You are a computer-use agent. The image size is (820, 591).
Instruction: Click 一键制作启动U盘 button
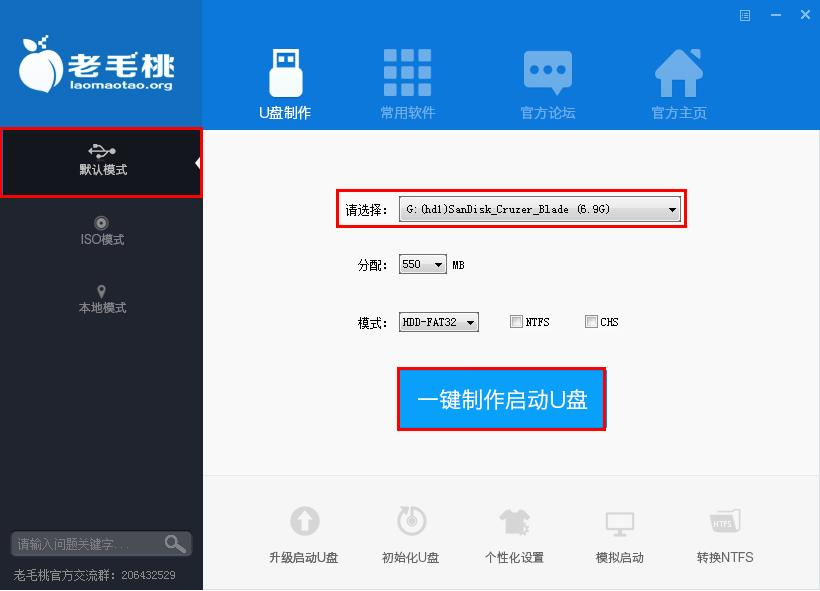point(501,400)
